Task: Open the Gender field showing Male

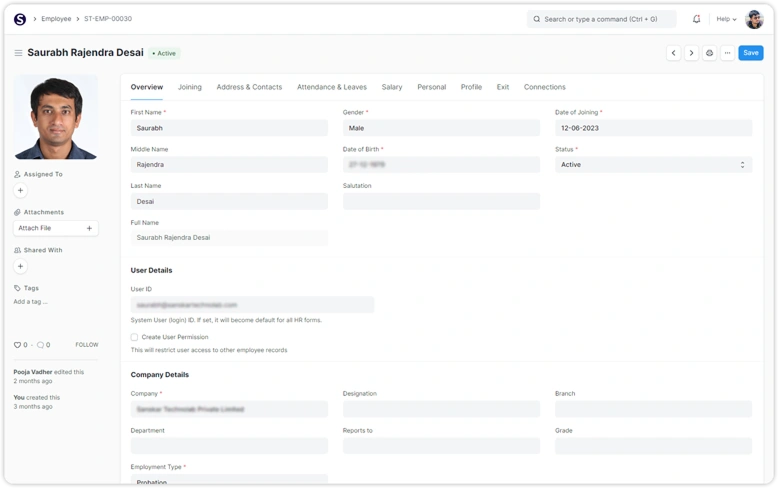Action: click(441, 128)
